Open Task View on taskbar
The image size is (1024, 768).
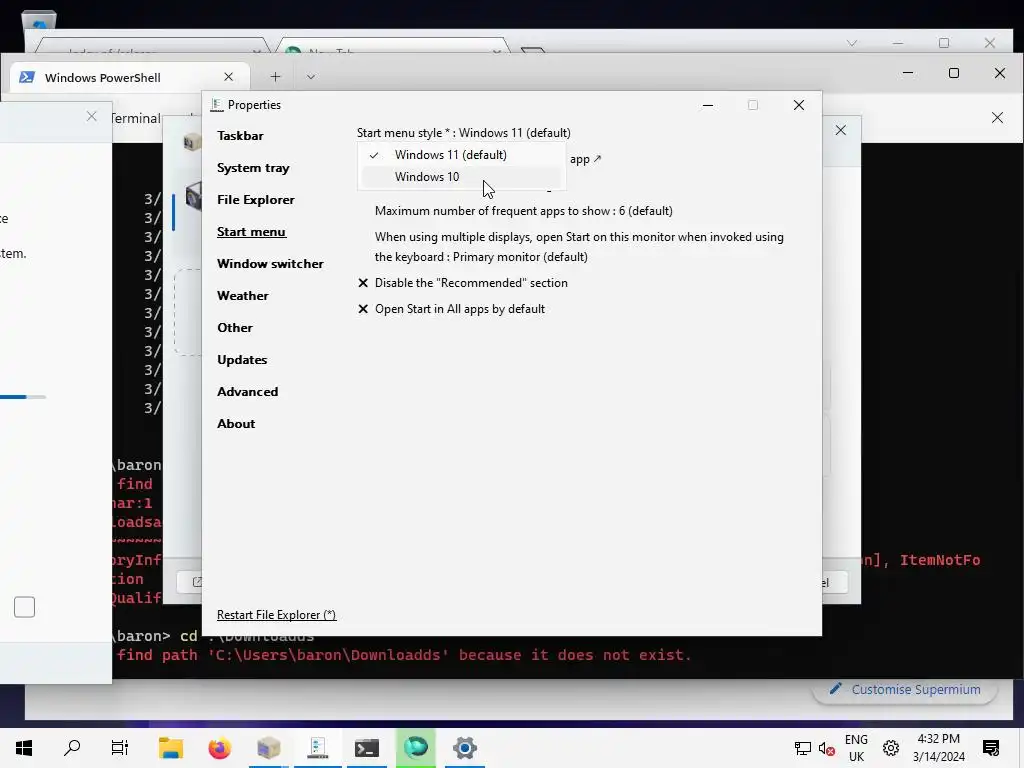[120, 748]
